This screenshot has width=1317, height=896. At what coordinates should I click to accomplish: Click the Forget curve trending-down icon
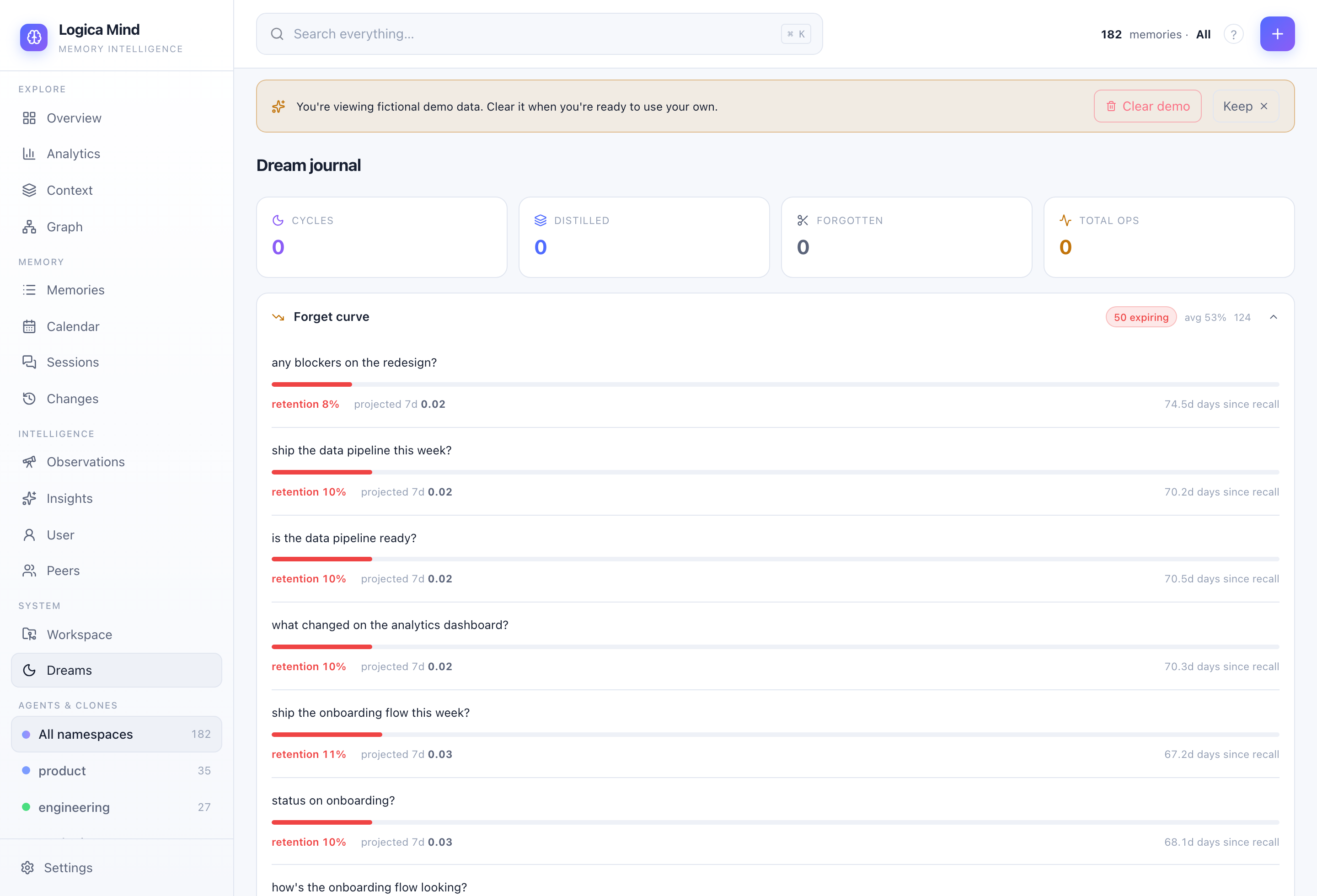[278, 317]
